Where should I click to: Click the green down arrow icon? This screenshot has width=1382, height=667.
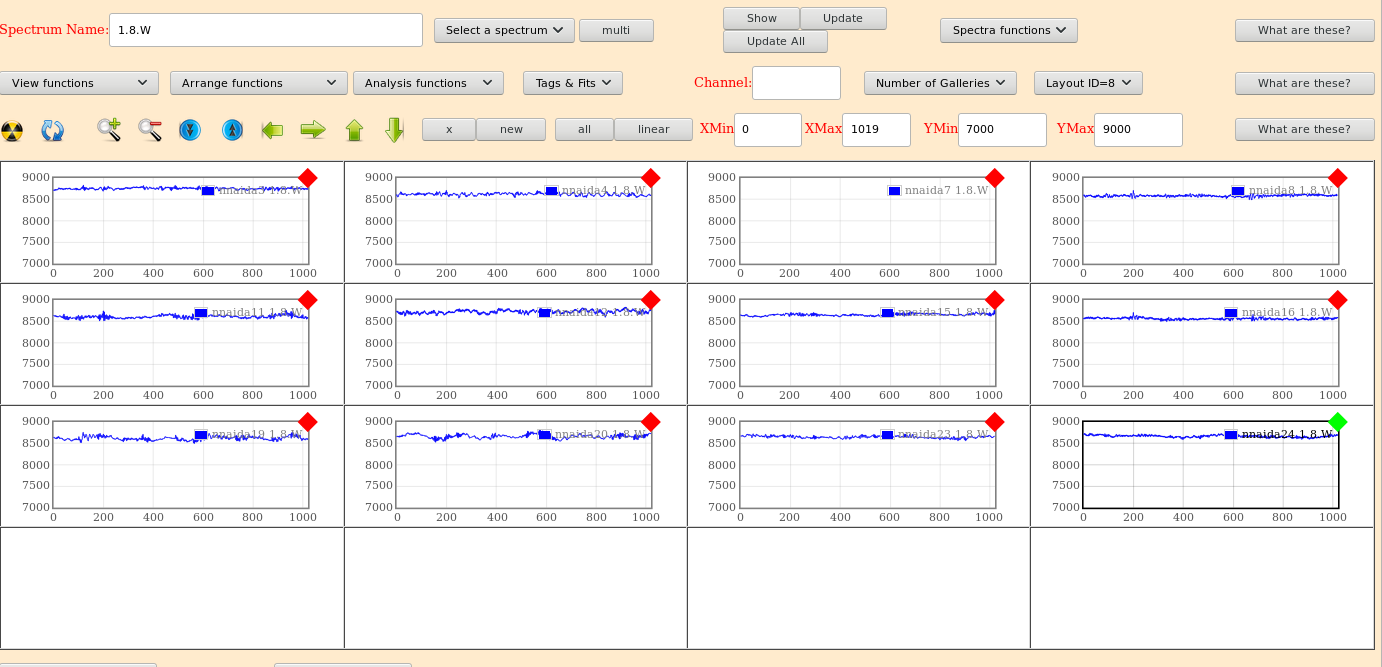point(394,129)
